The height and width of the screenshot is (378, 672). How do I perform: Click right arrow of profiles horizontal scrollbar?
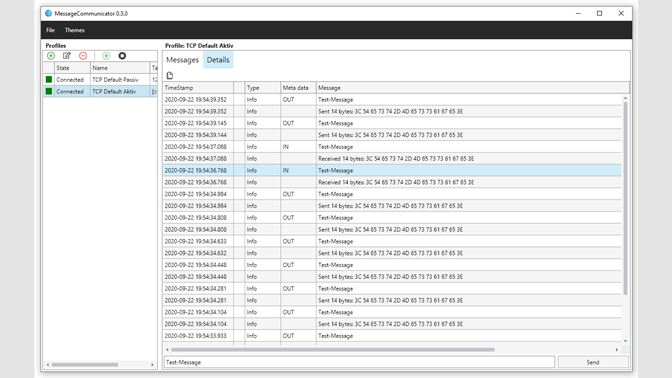tap(152, 365)
